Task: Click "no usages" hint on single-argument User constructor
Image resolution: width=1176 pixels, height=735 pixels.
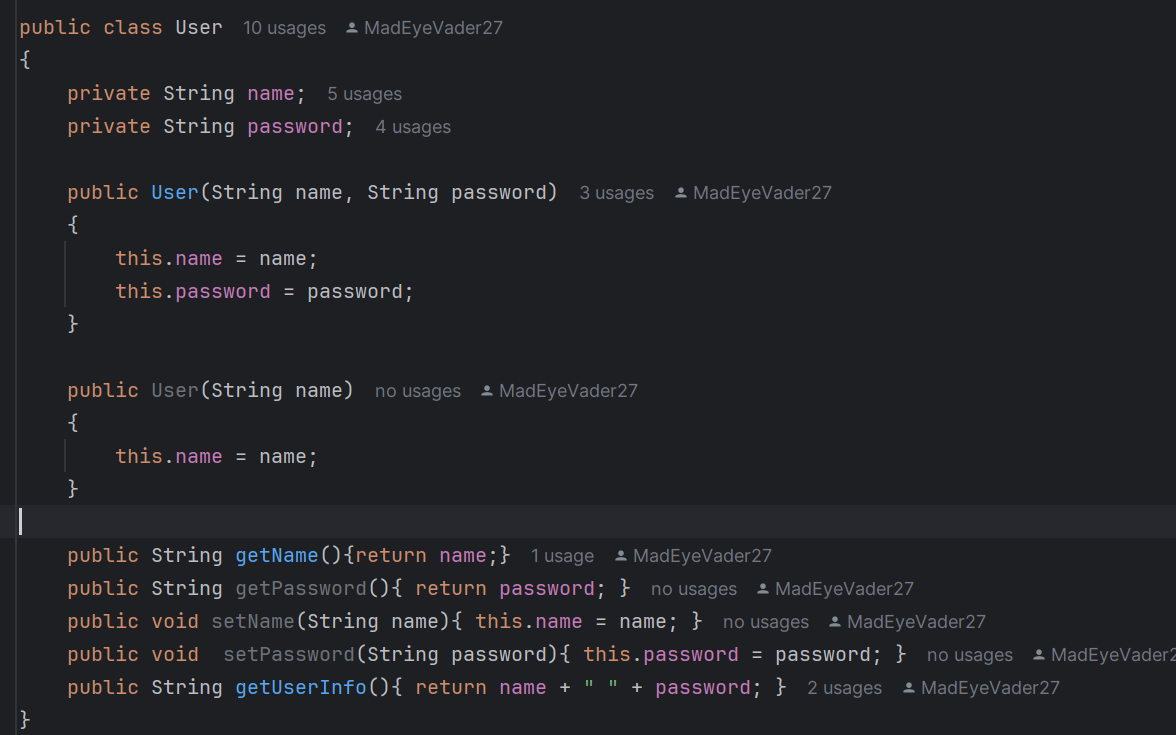Action: point(418,391)
